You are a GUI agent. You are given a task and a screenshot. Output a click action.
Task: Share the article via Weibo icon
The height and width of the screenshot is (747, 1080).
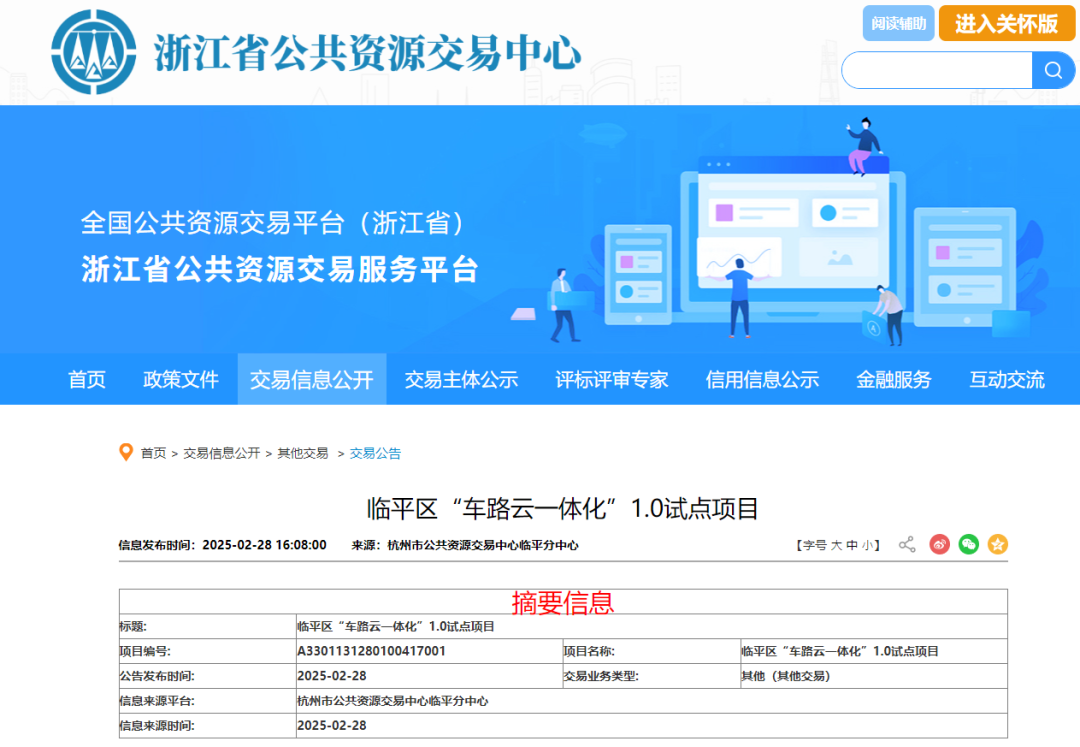click(939, 545)
